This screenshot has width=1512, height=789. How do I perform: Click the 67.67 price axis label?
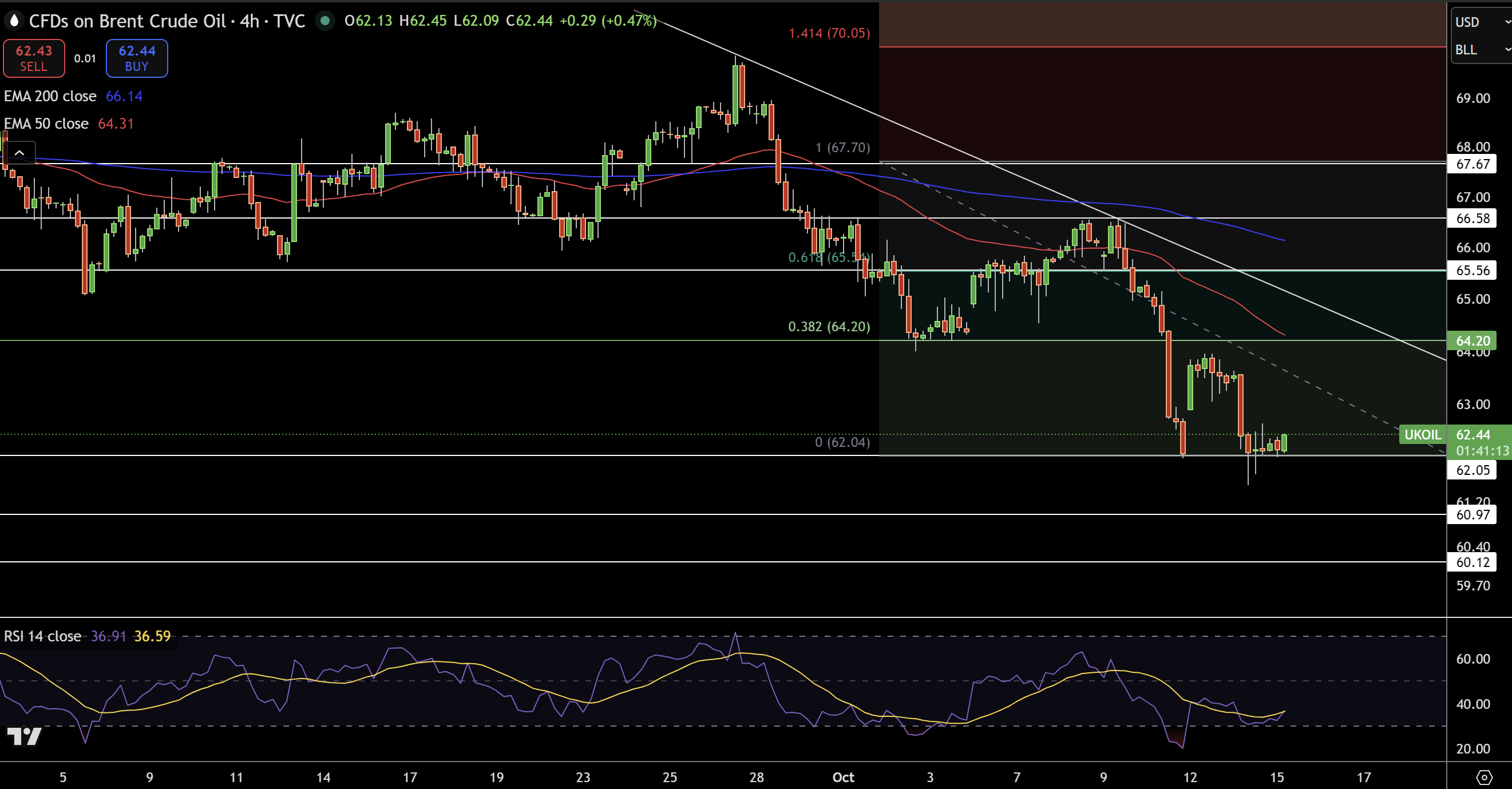[x=1473, y=164]
